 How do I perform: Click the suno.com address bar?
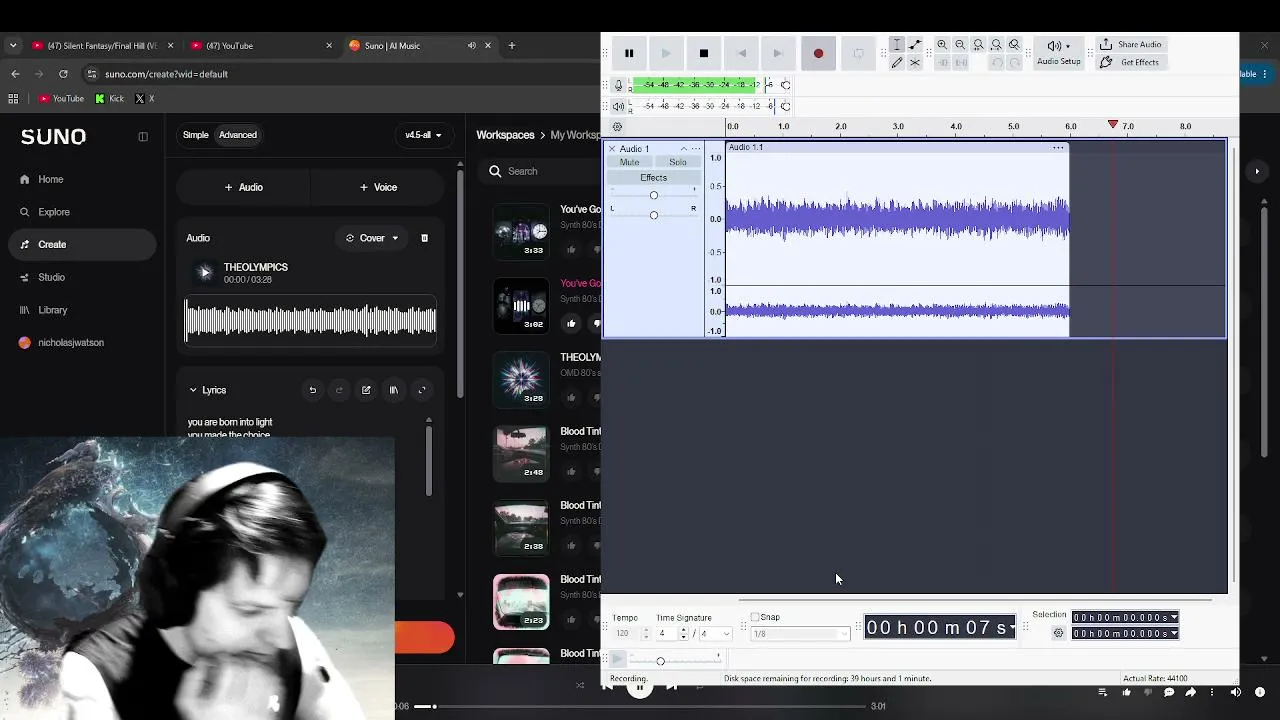[340, 74]
